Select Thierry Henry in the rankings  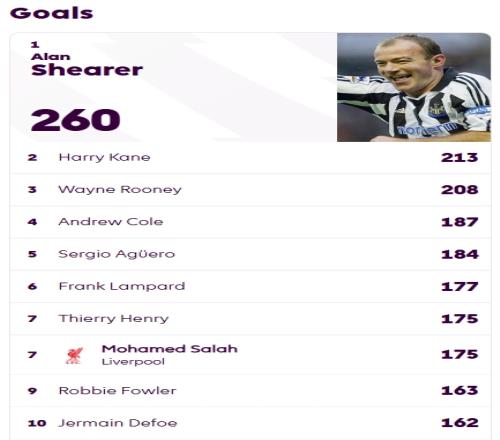(x=114, y=318)
